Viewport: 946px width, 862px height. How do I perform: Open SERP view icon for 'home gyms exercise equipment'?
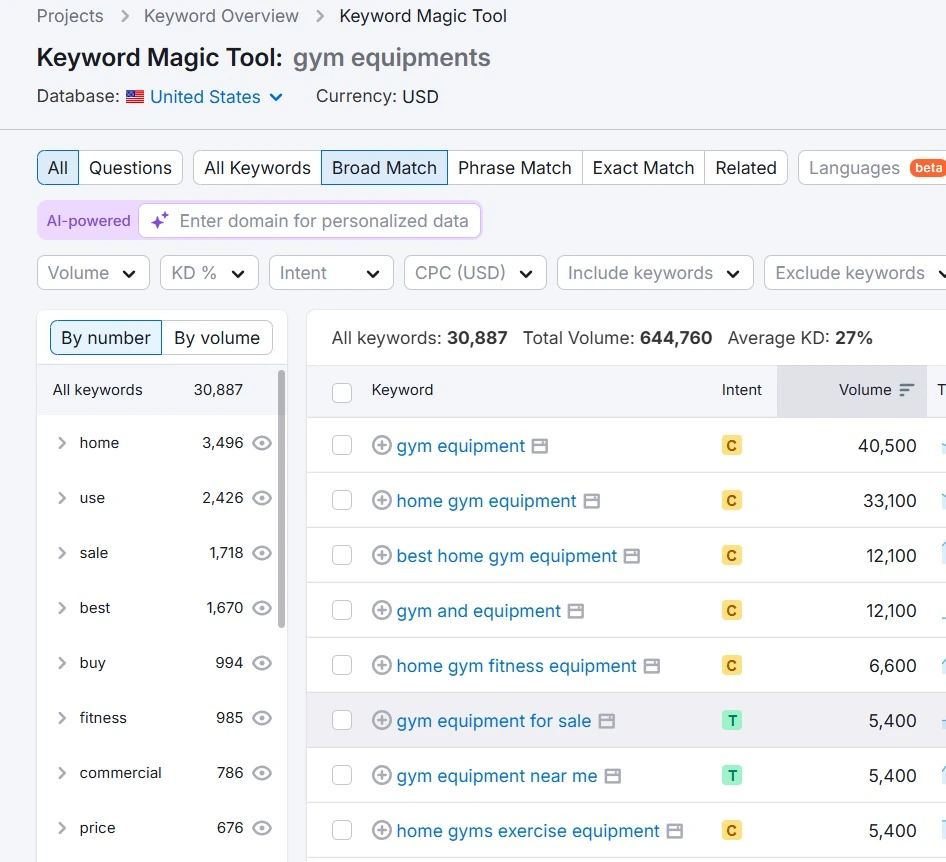[x=675, y=831]
